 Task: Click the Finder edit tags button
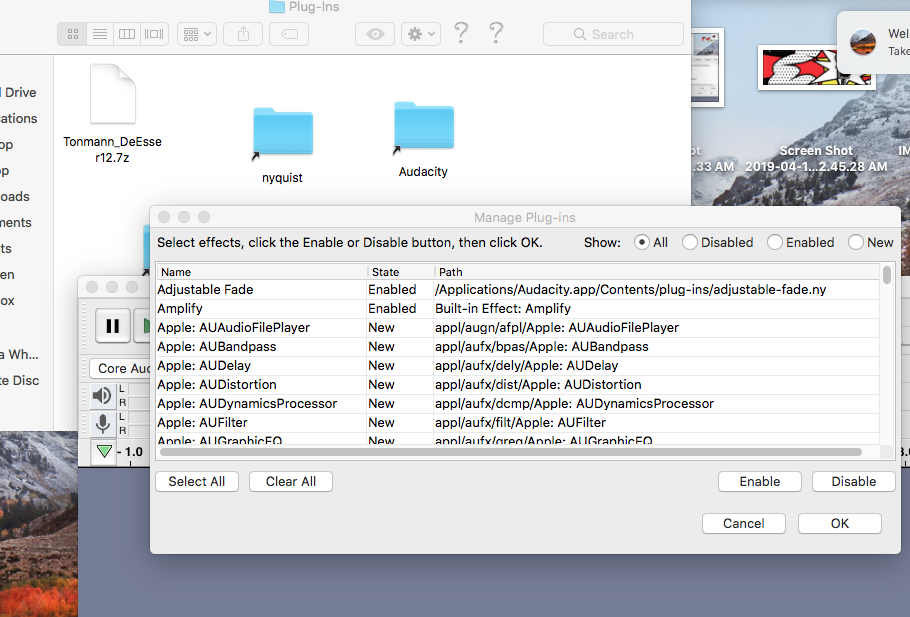pos(289,34)
